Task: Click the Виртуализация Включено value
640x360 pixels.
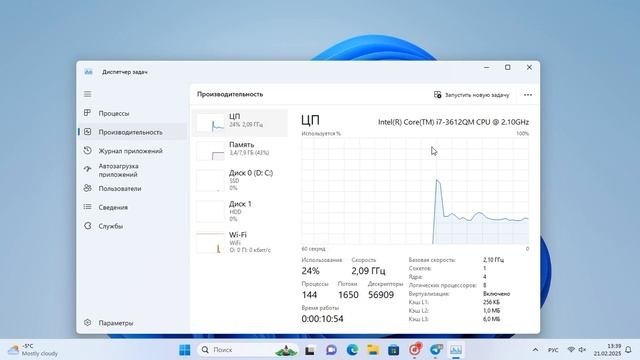Action: 496,294
